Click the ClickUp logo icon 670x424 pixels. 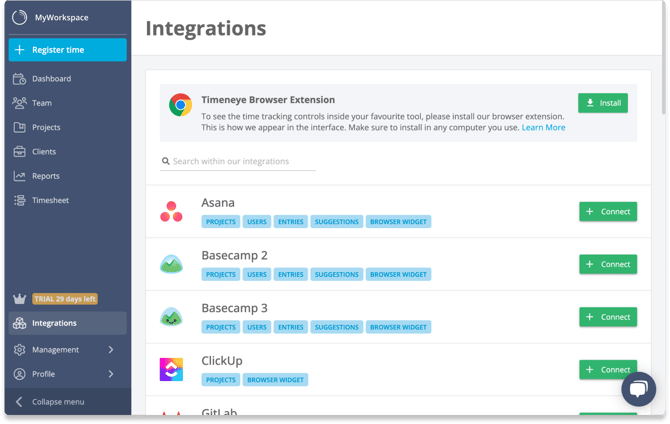tap(171, 370)
